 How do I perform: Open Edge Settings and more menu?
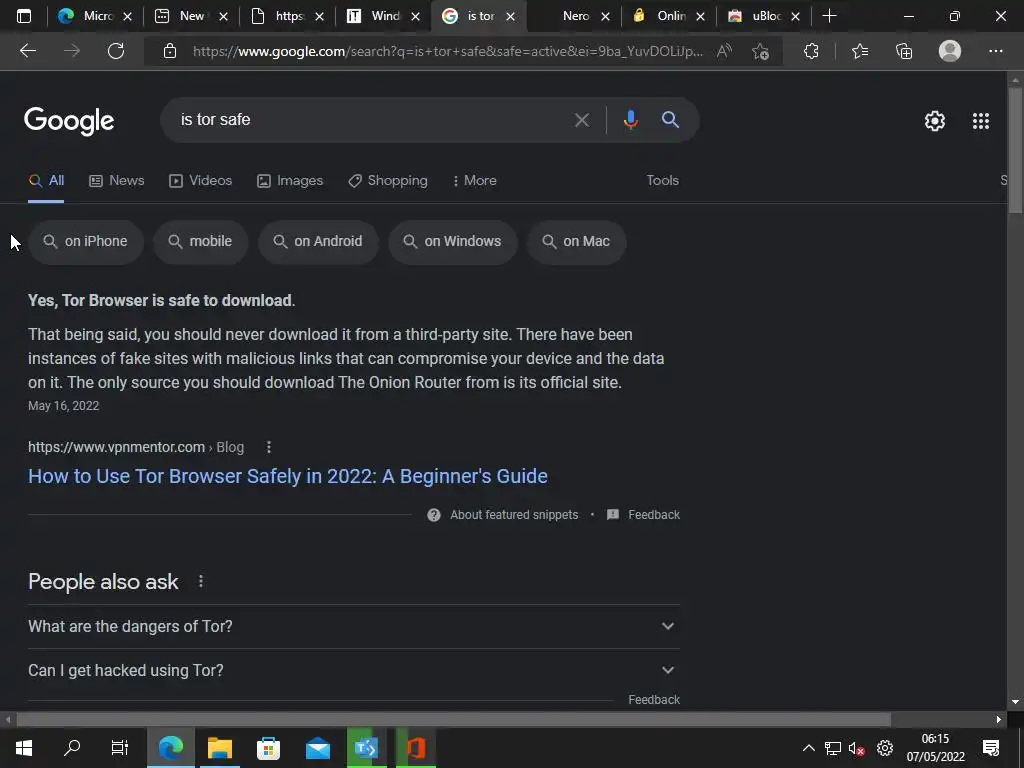(x=995, y=51)
